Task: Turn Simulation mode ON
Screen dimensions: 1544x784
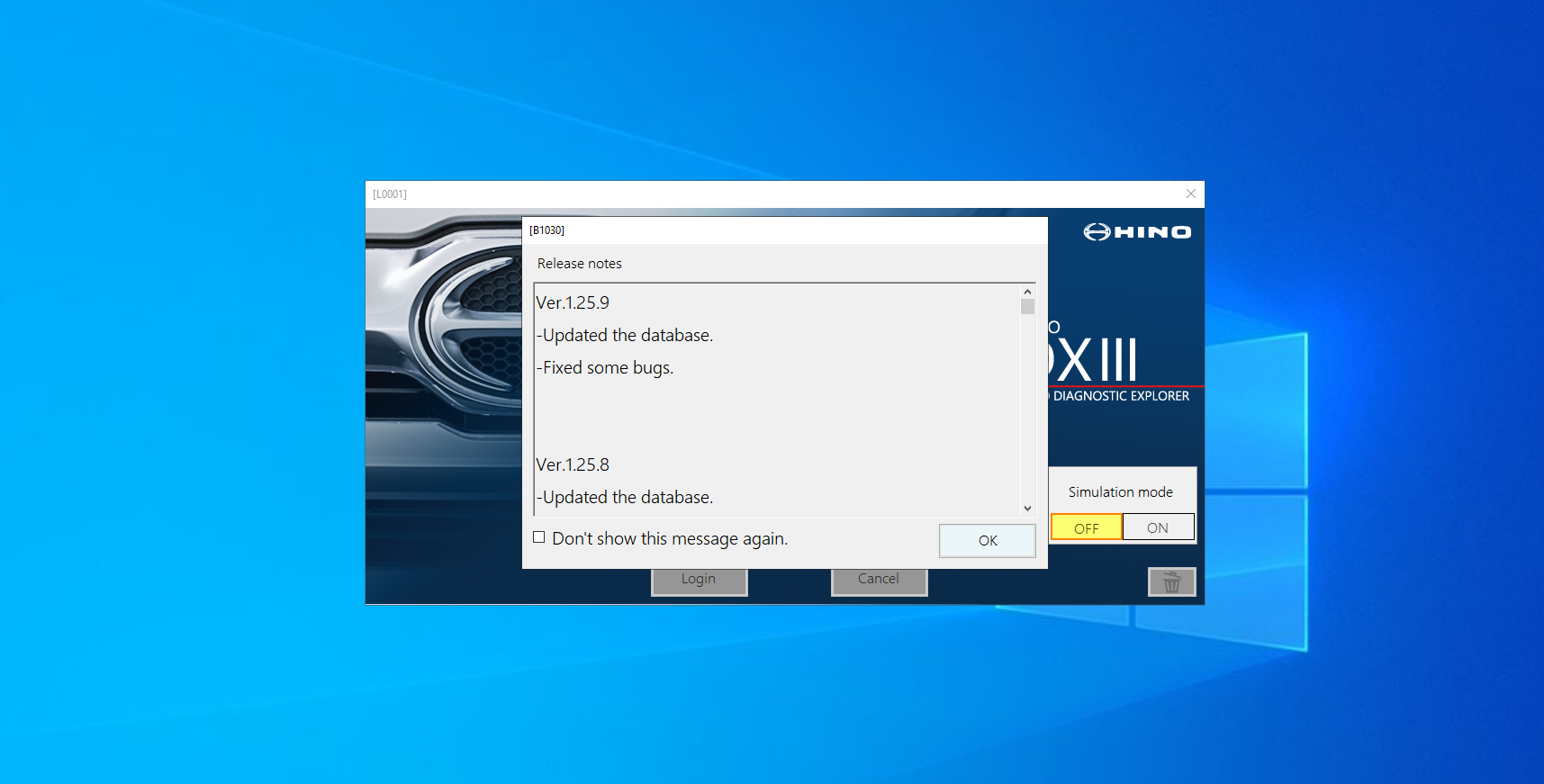Action: point(1158,527)
